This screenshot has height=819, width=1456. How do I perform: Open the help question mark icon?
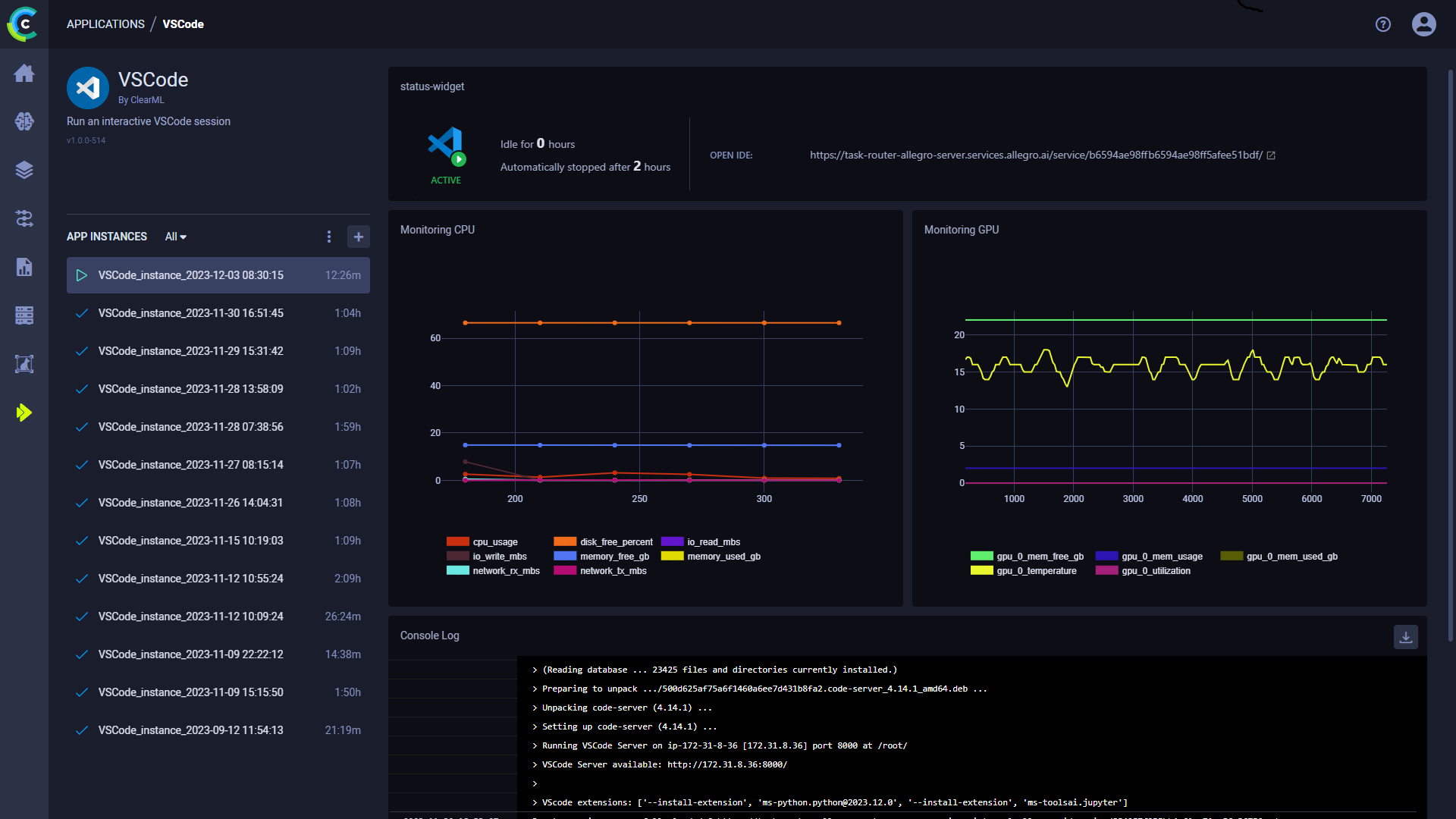click(x=1382, y=24)
